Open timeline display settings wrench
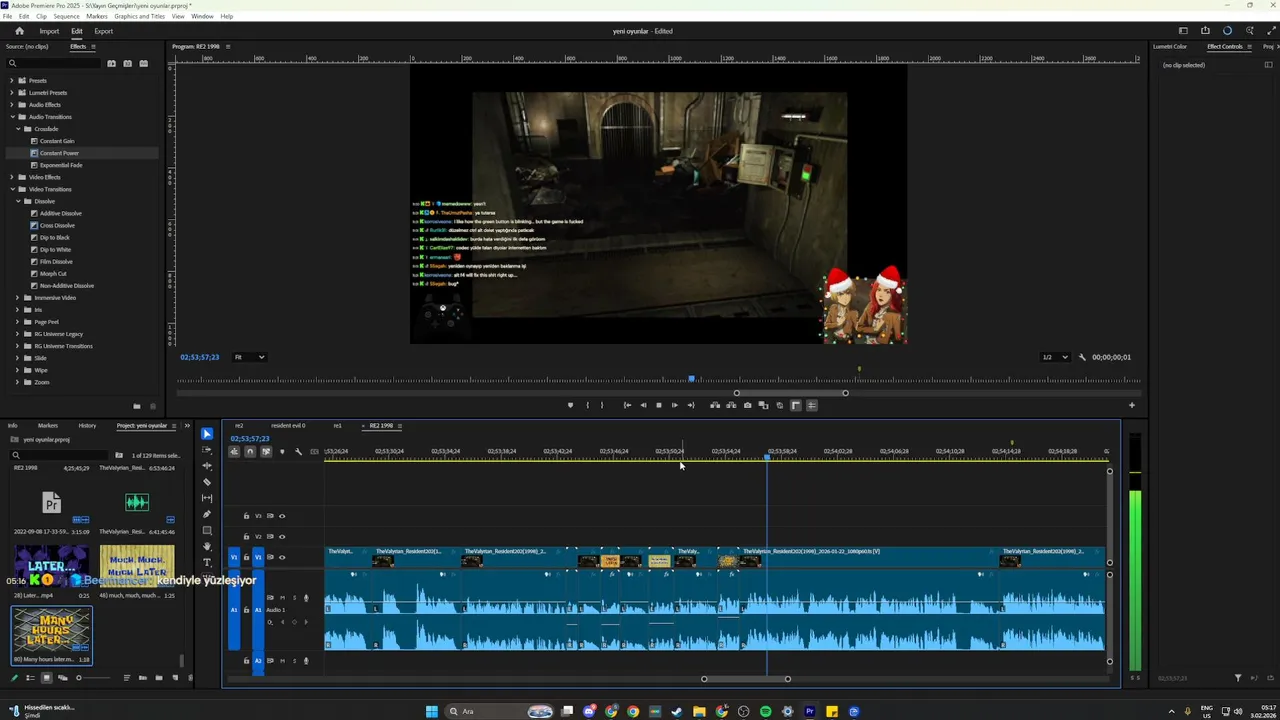Viewport: 1280px width, 720px height. (x=298, y=452)
